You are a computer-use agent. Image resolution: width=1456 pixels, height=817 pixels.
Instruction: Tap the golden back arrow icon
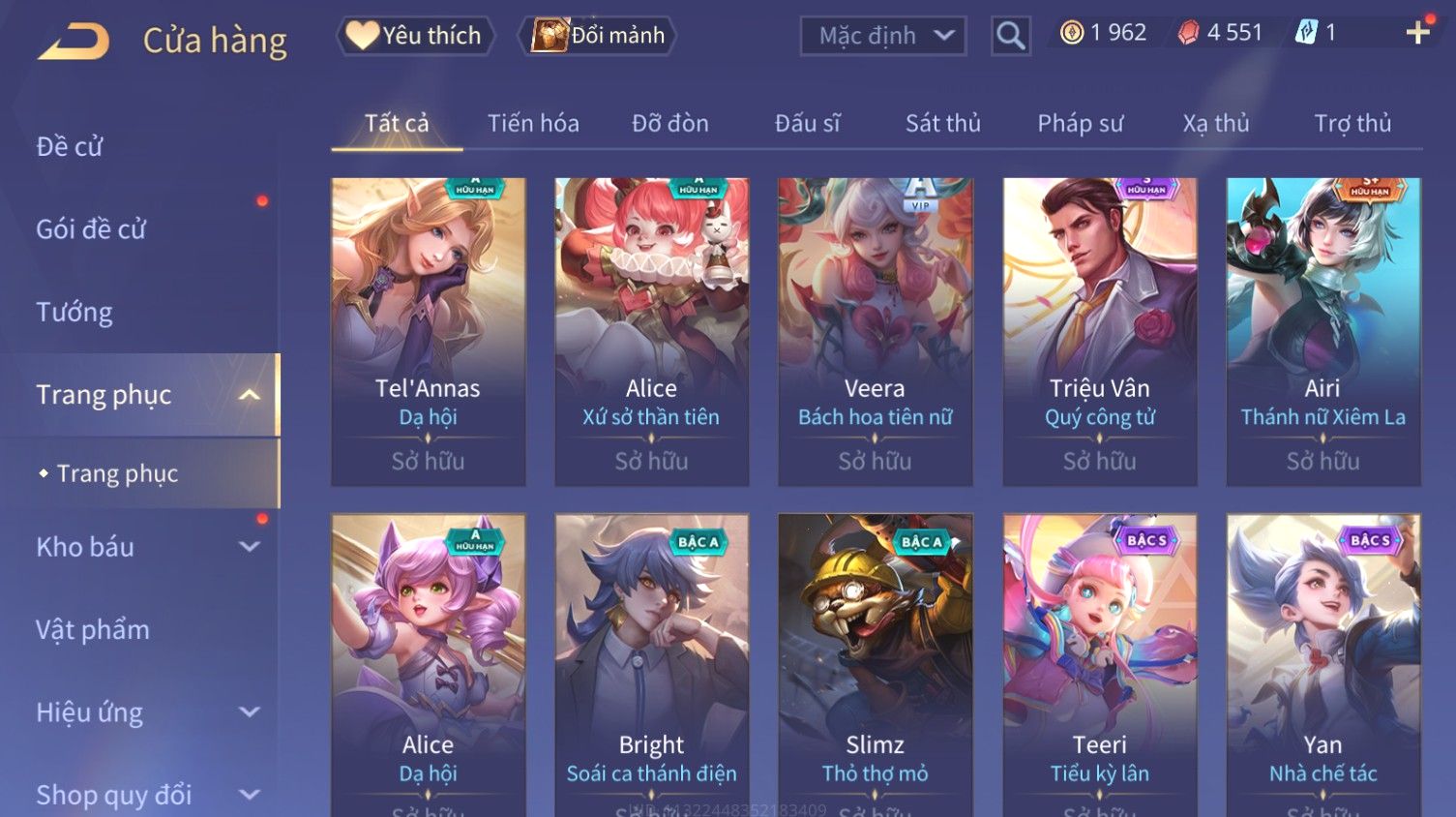point(74,40)
